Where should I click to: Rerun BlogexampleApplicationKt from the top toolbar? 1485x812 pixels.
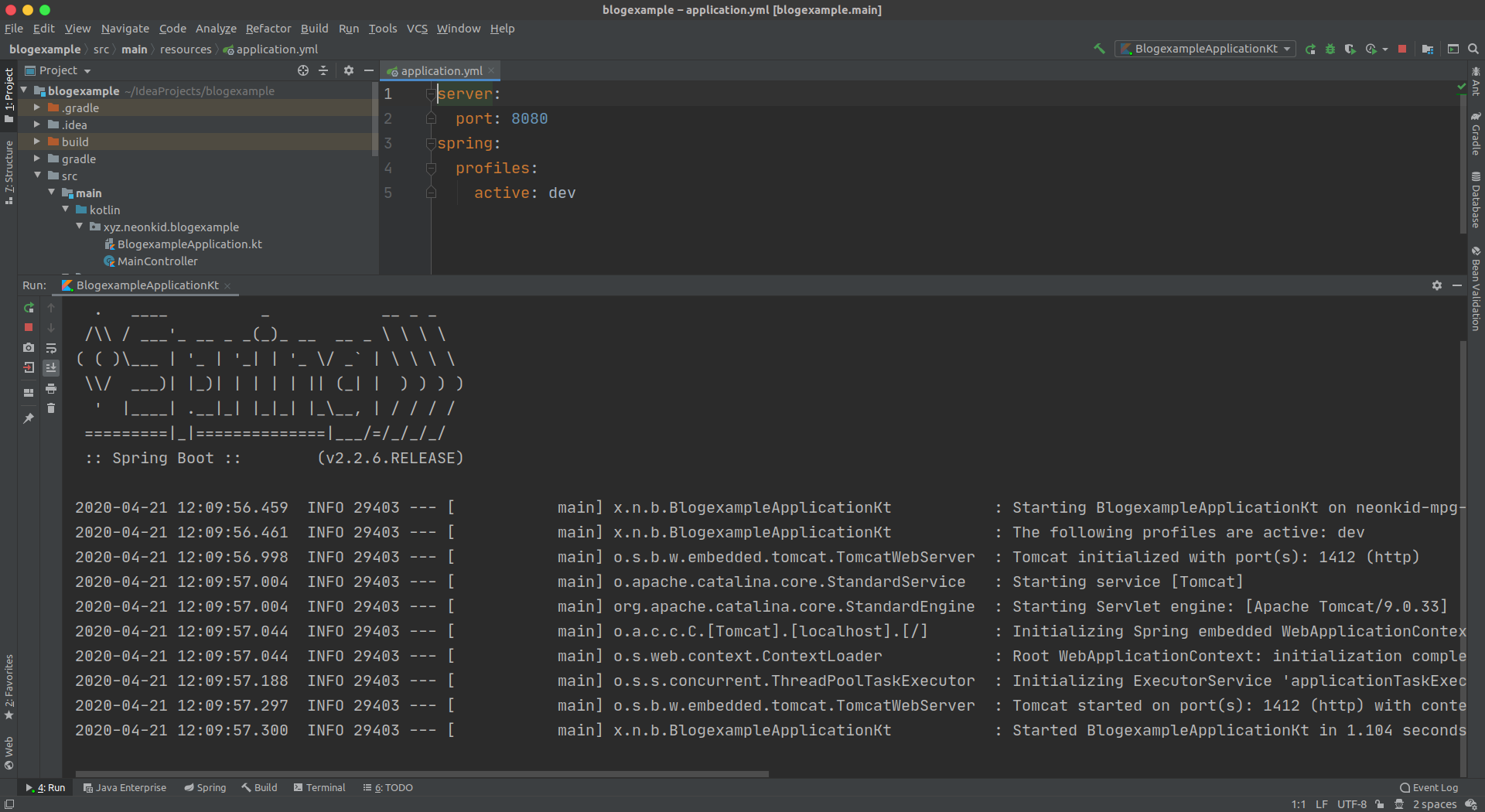[x=1310, y=49]
